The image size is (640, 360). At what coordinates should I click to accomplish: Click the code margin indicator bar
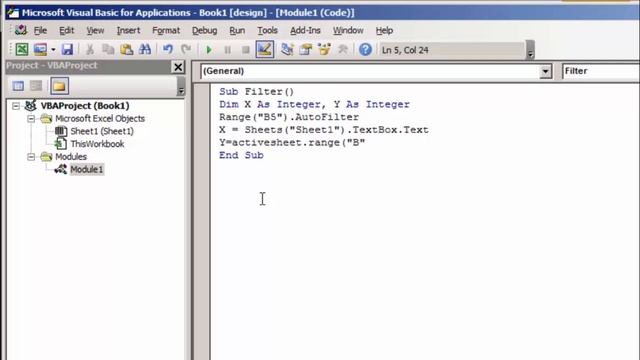(x=202, y=222)
